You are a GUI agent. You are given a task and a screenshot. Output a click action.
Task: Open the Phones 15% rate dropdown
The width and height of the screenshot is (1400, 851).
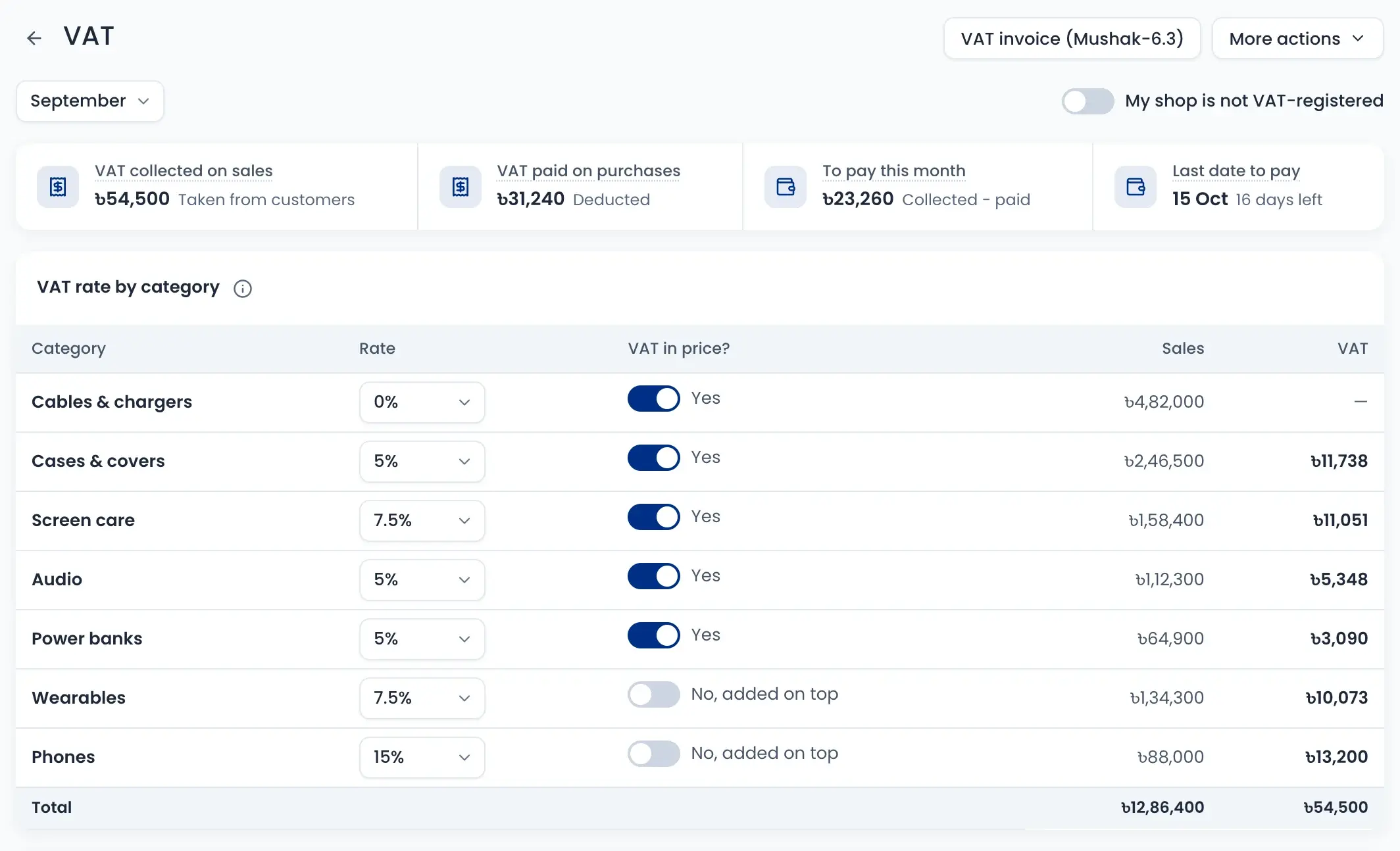[422, 758]
